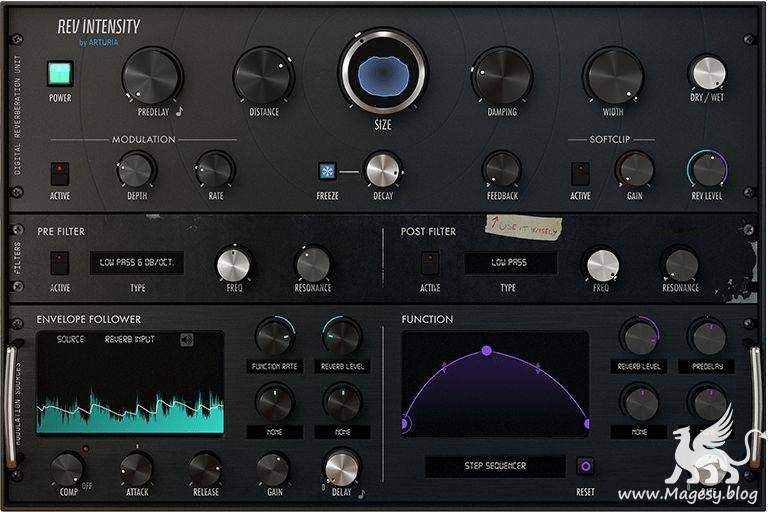768x512 pixels.
Task: Toggle the teal Power button
Action: point(60,73)
